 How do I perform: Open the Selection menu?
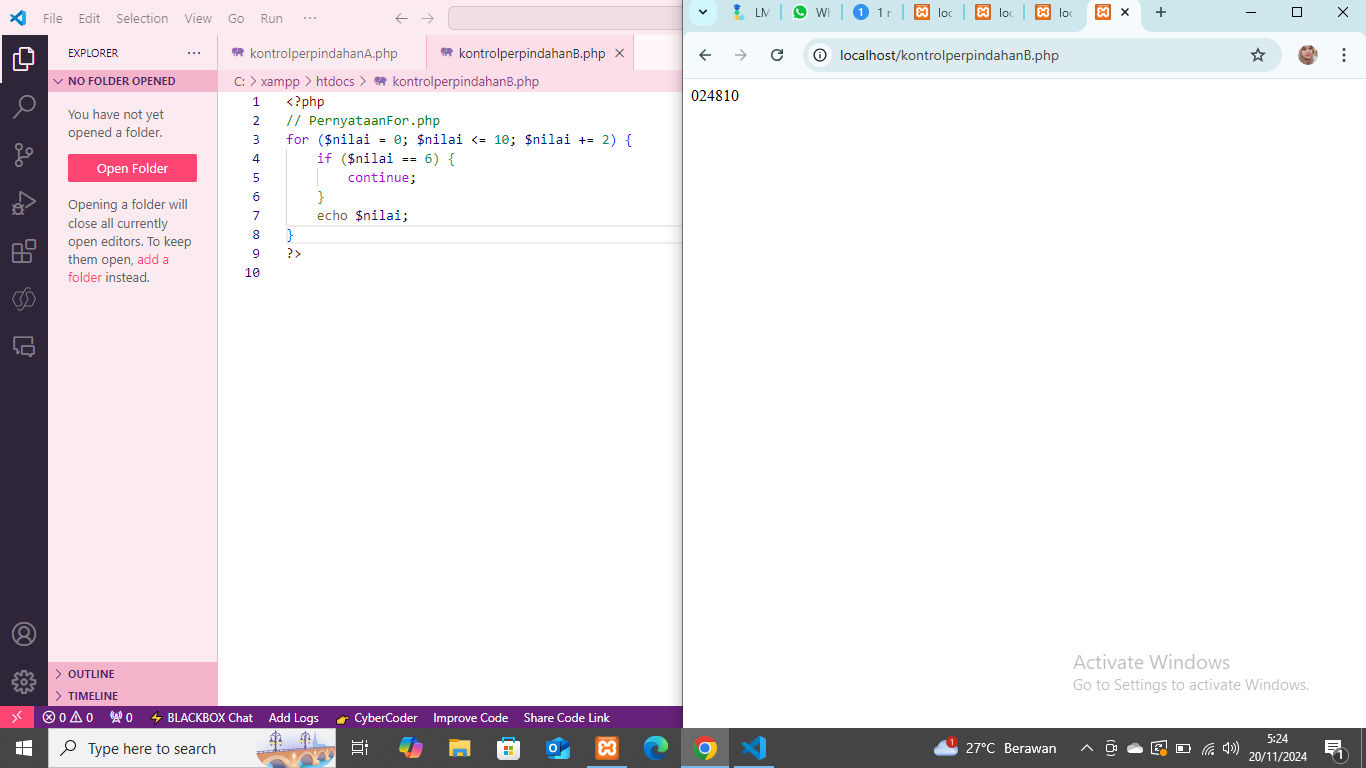pyautogui.click(x=142, y=18)
